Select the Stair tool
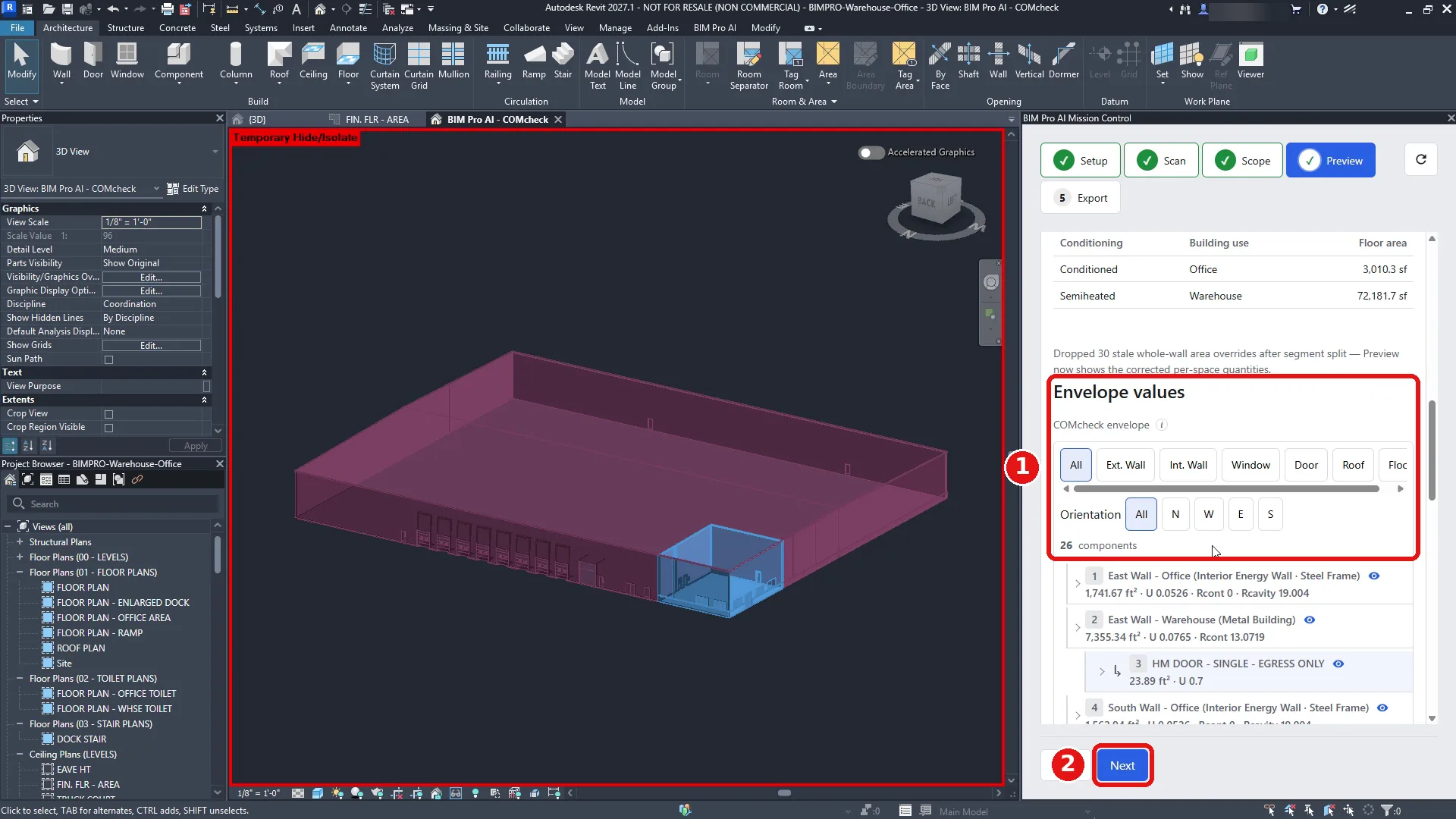 click(x=563, y=61)
